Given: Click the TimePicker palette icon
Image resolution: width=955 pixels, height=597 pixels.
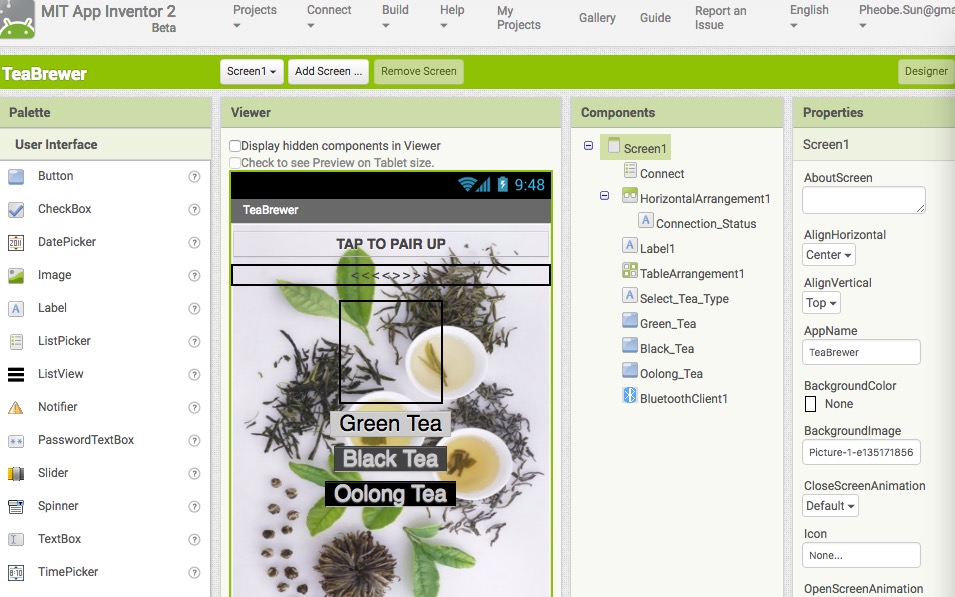Looking at the screenshot, I should tap(16, 572).
